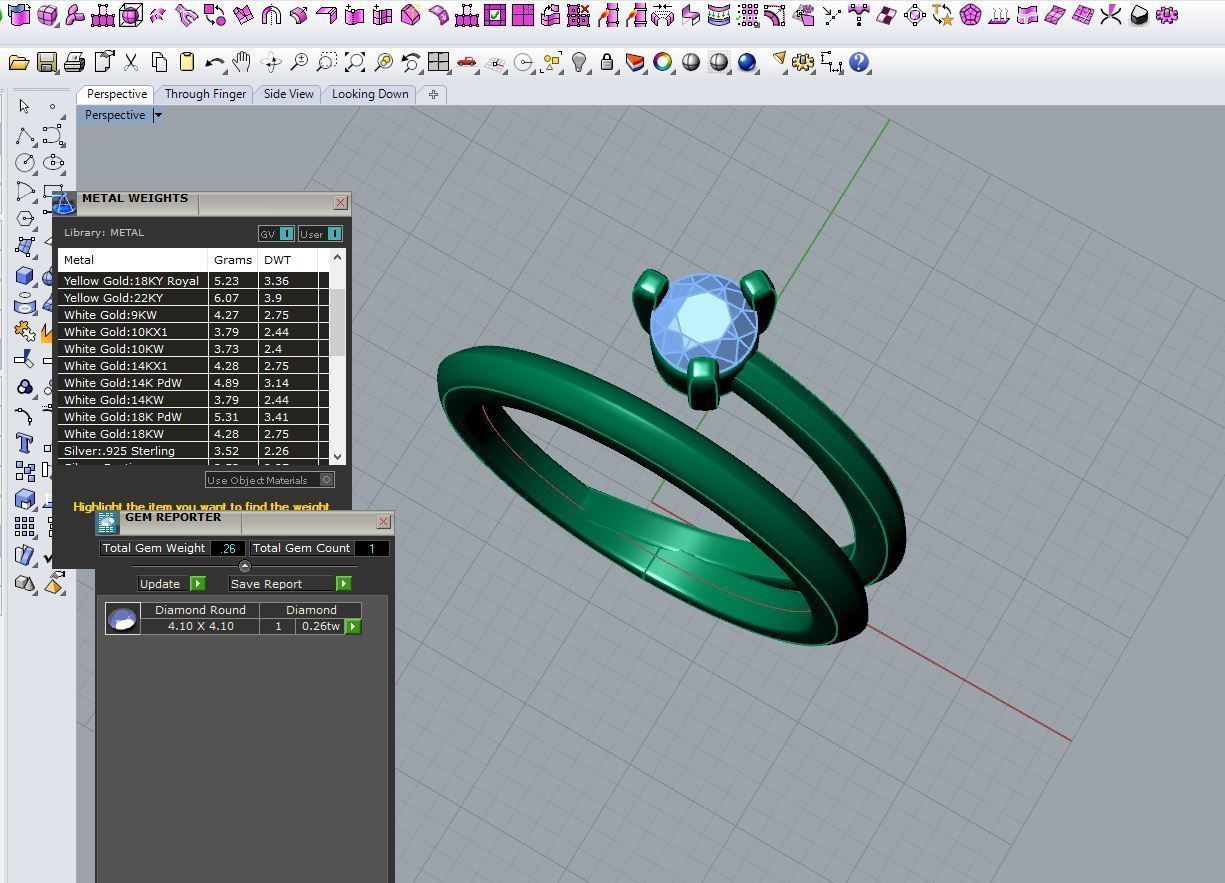
Task: Click the Metal column header
Action: (132, 260)
